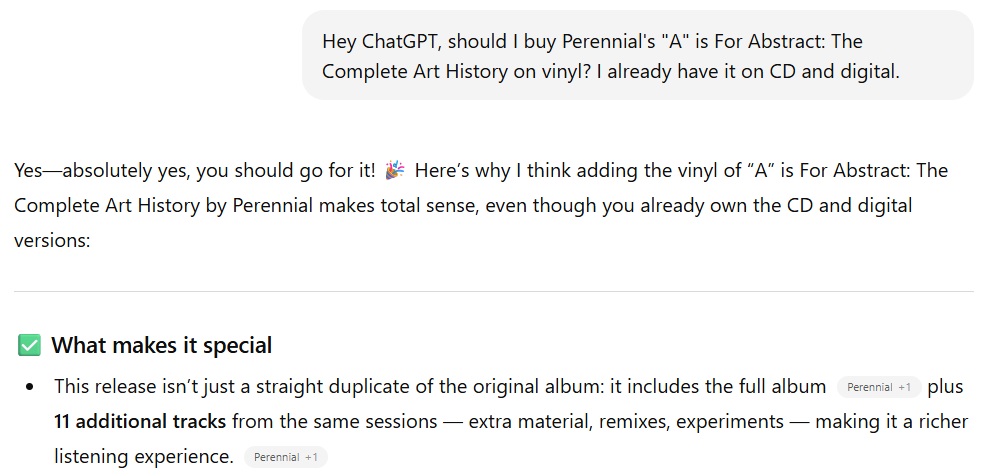Click the word "versions:" ending the intro
This screenshot has width=981, height=476.
52,241
